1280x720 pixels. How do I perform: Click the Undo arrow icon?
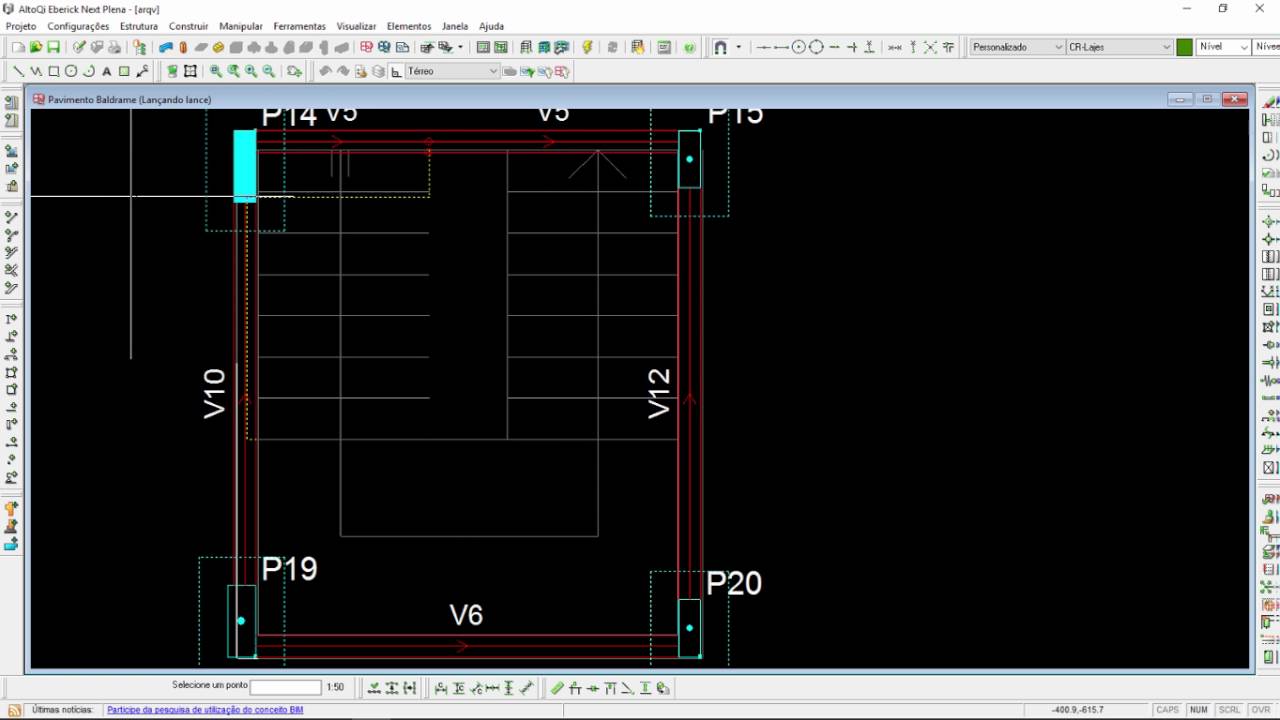click(x=325, y=71)
